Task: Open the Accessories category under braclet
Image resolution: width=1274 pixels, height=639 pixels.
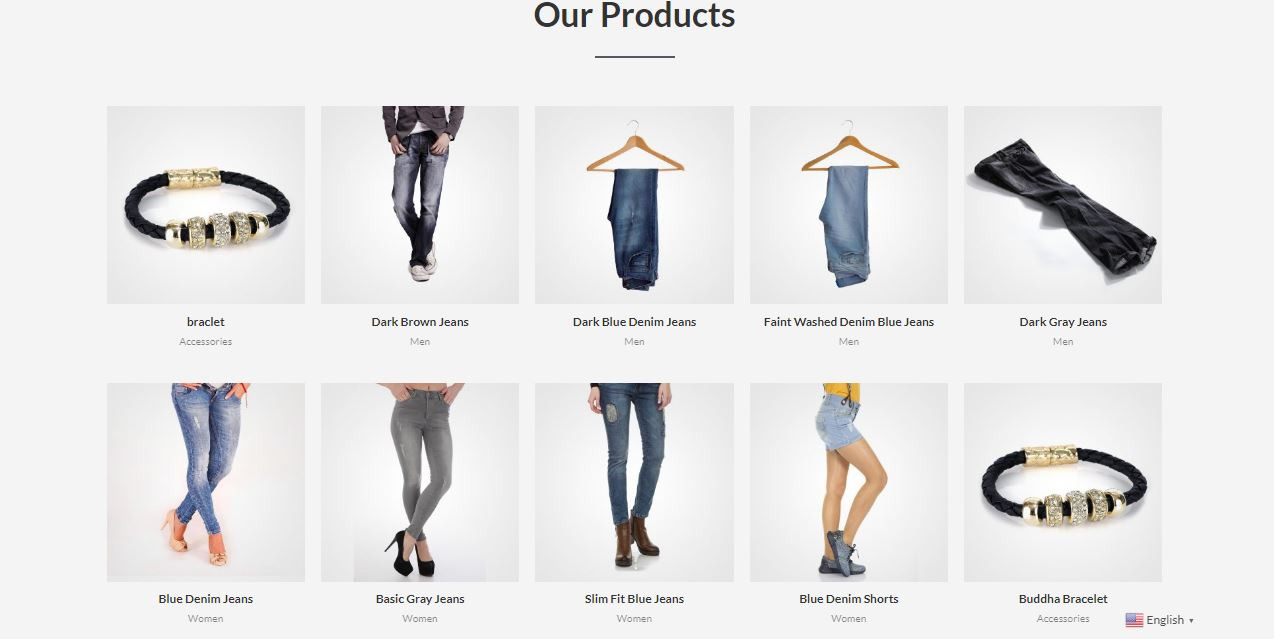Action: point(206,342)
